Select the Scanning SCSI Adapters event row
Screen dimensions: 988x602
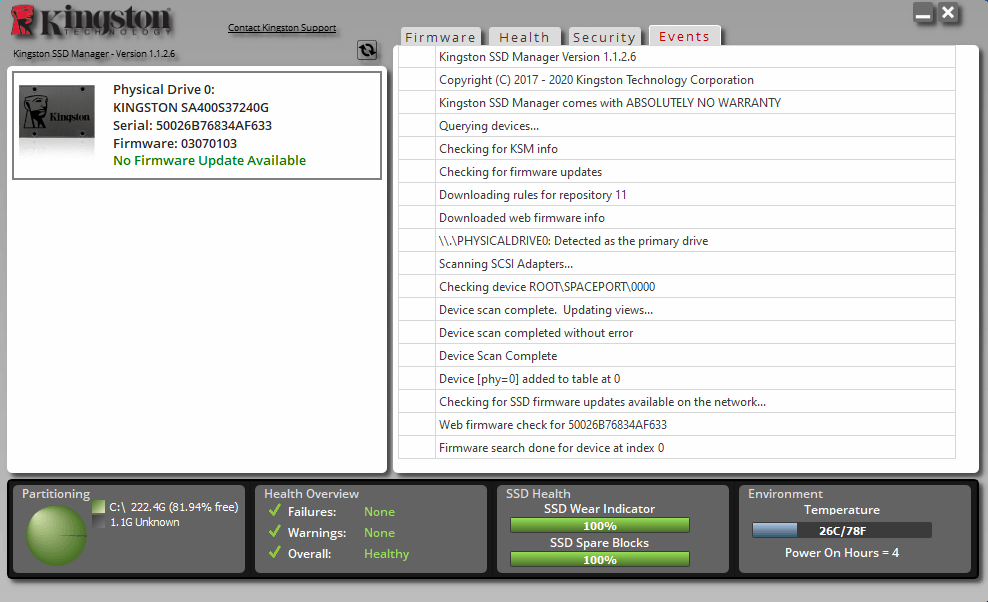677,264
